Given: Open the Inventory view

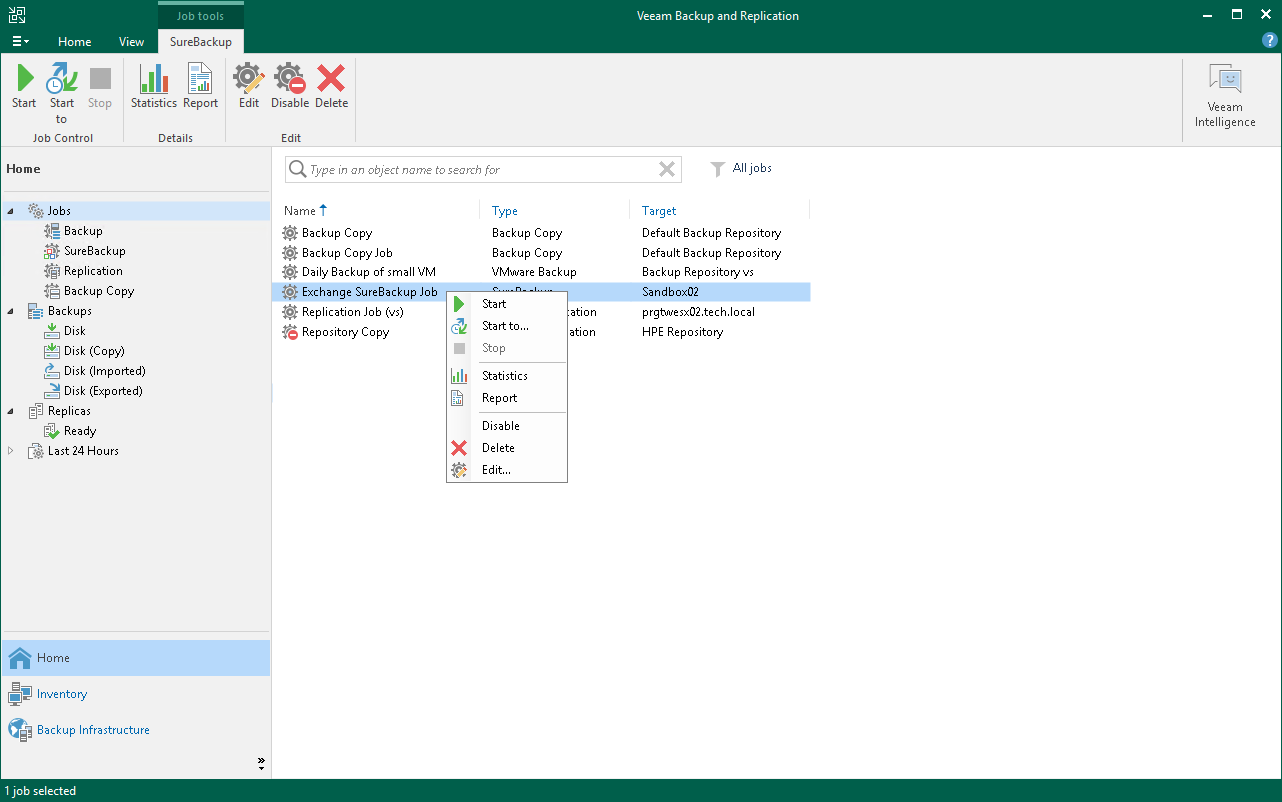Looking at the screenshot, I should 62,693.
